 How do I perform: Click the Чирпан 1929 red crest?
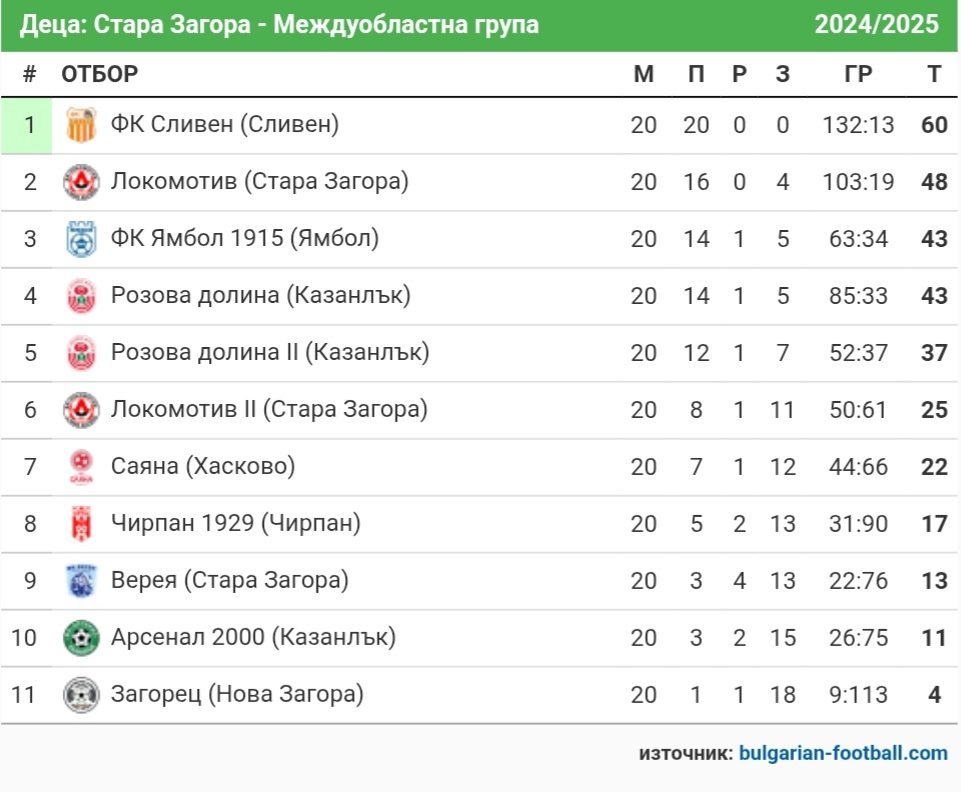tap(81, 524)
